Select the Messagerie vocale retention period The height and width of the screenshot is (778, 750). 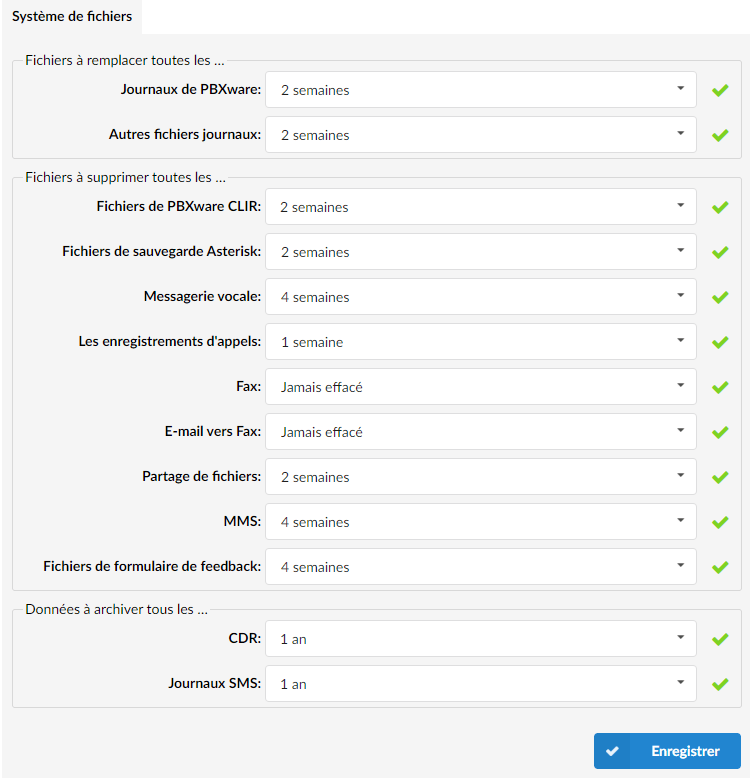(x=481, y=297)
